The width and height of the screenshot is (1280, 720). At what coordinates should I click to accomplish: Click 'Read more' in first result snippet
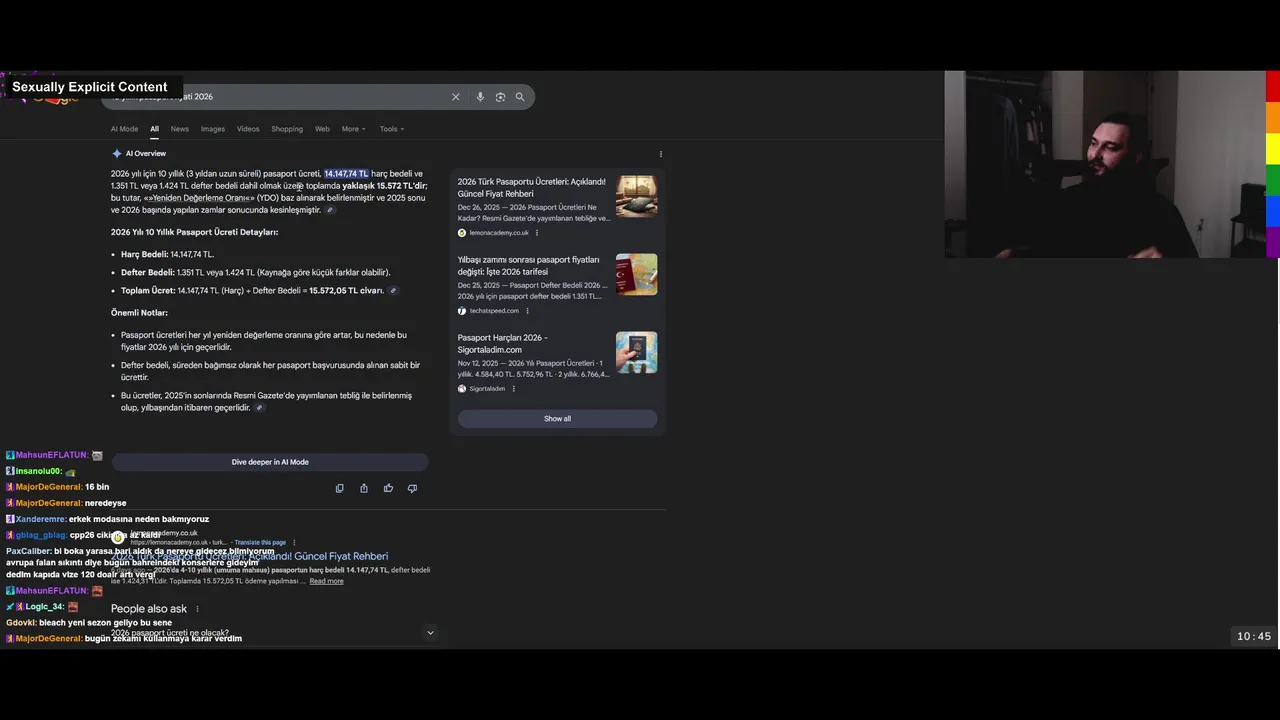click(x=326, y=581)
